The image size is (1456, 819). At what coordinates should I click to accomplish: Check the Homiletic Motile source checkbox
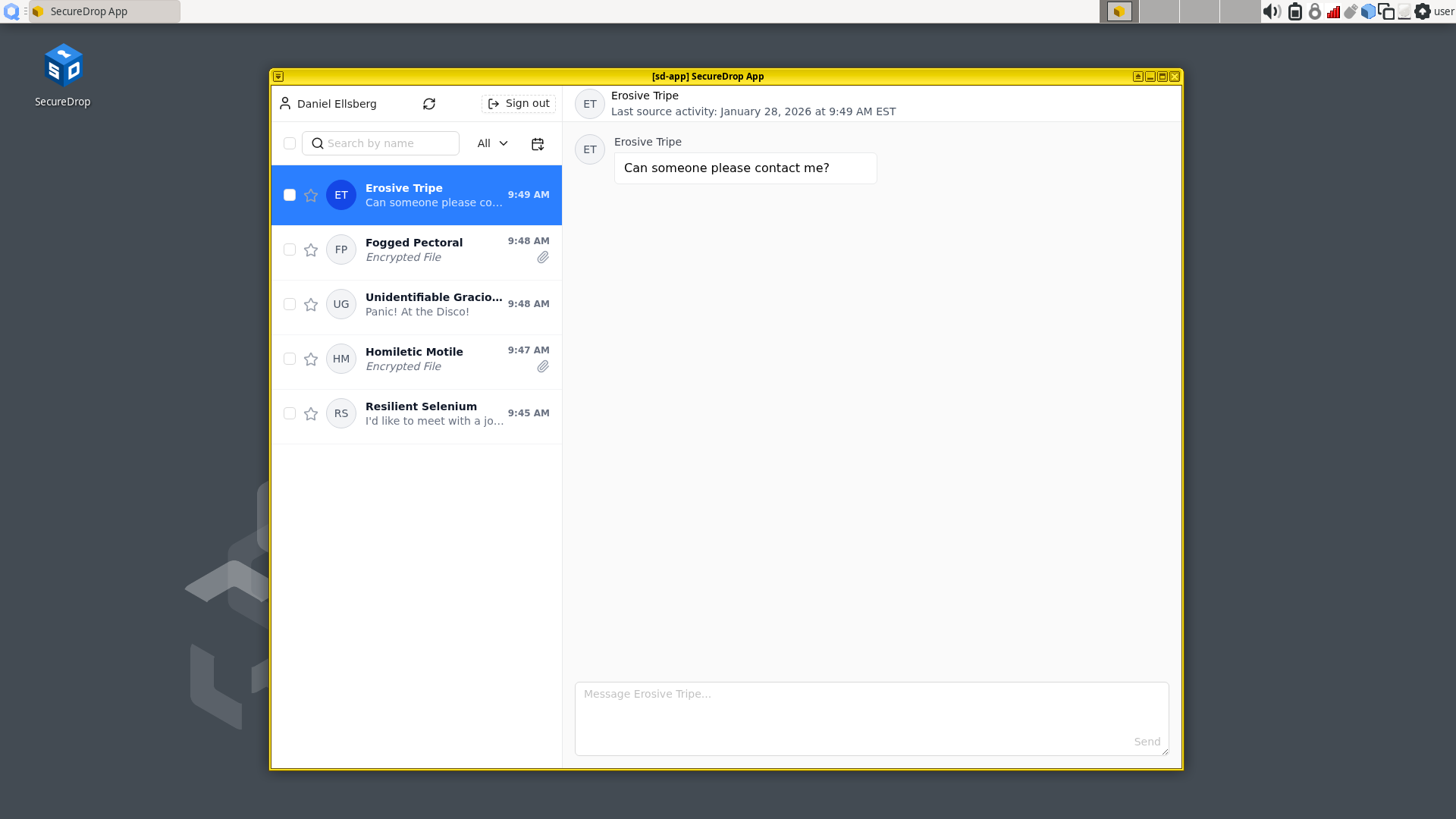click(x=290, y=359)
